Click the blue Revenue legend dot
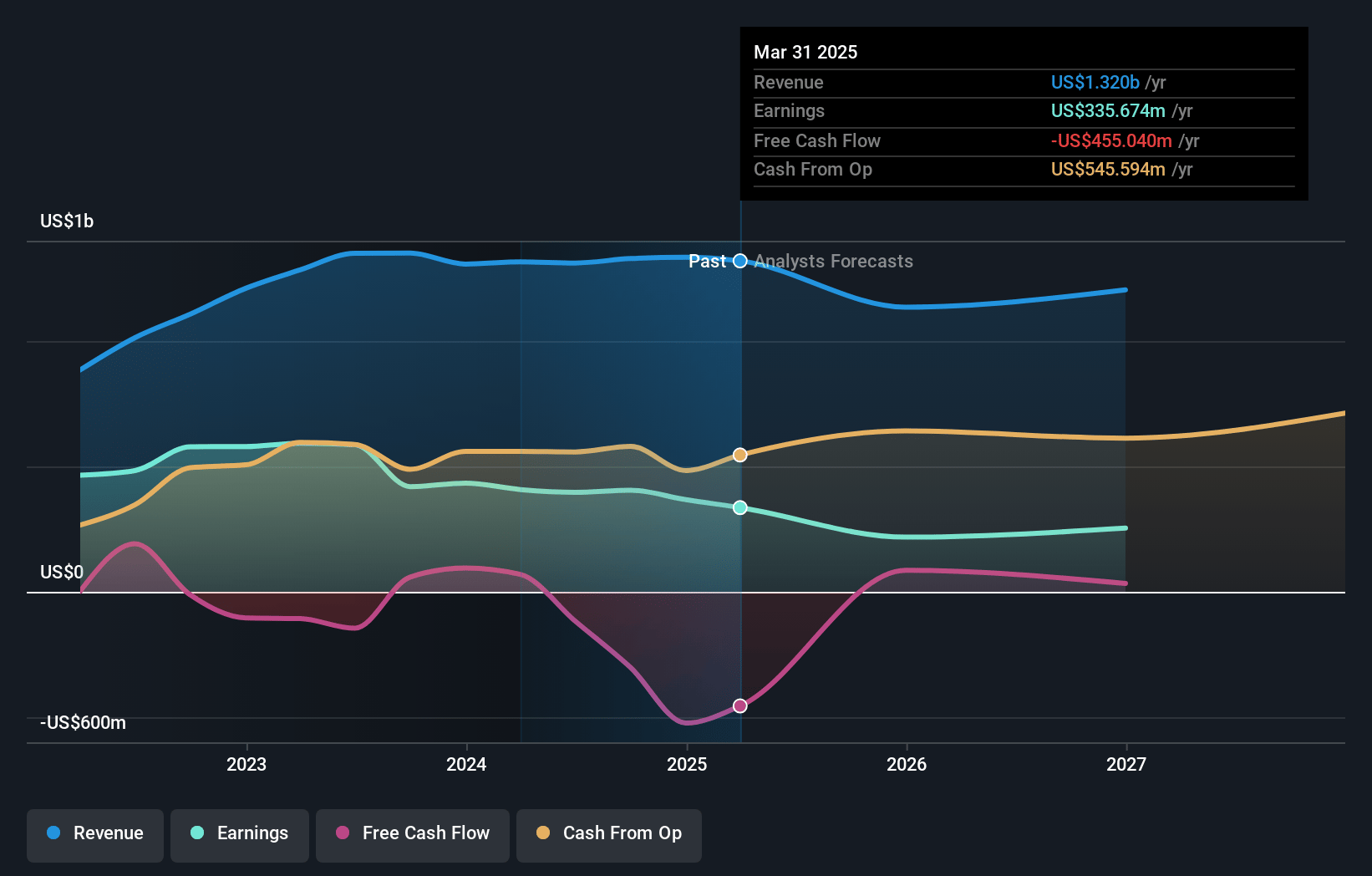 pos(53,833)
